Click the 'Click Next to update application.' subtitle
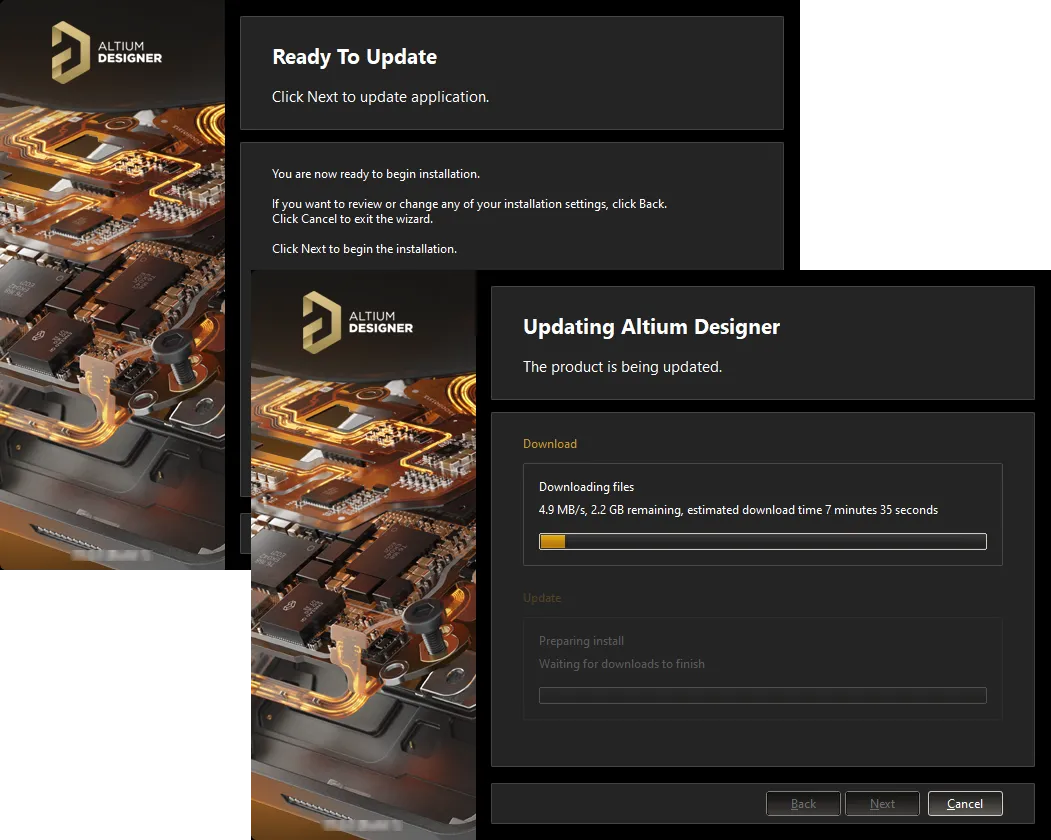This screenshot has width=1051, height=840. [x=380, y=97]
